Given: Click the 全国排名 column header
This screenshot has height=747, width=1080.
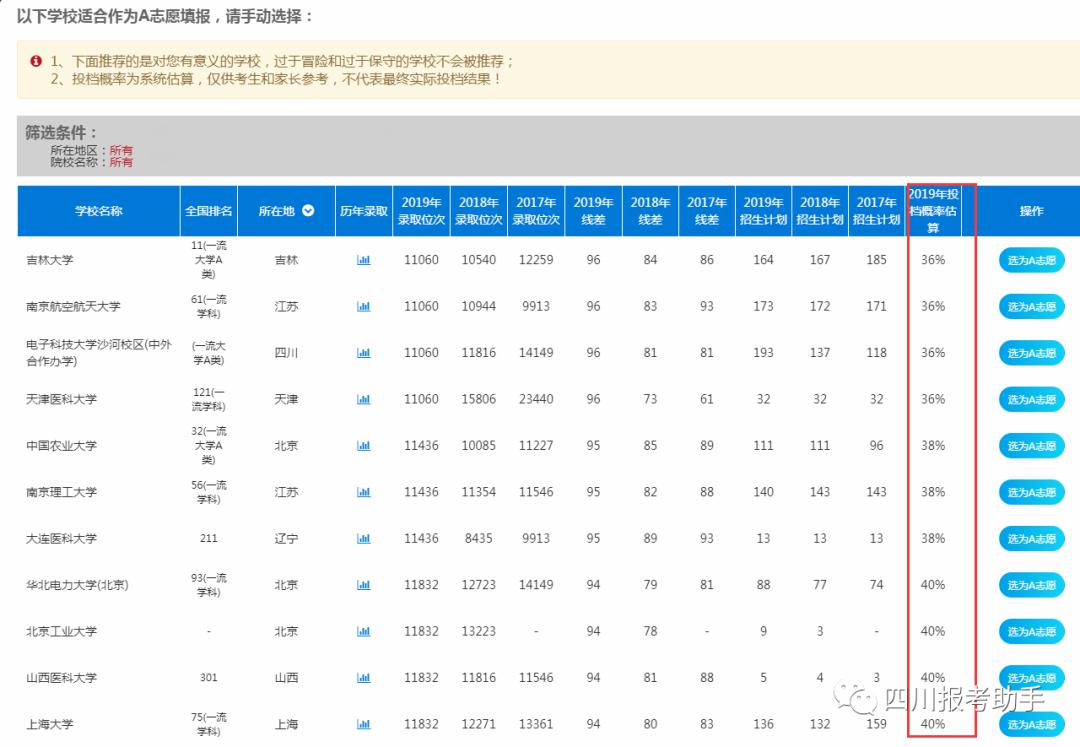Looking at the screenshot, I should coord(209,211).
